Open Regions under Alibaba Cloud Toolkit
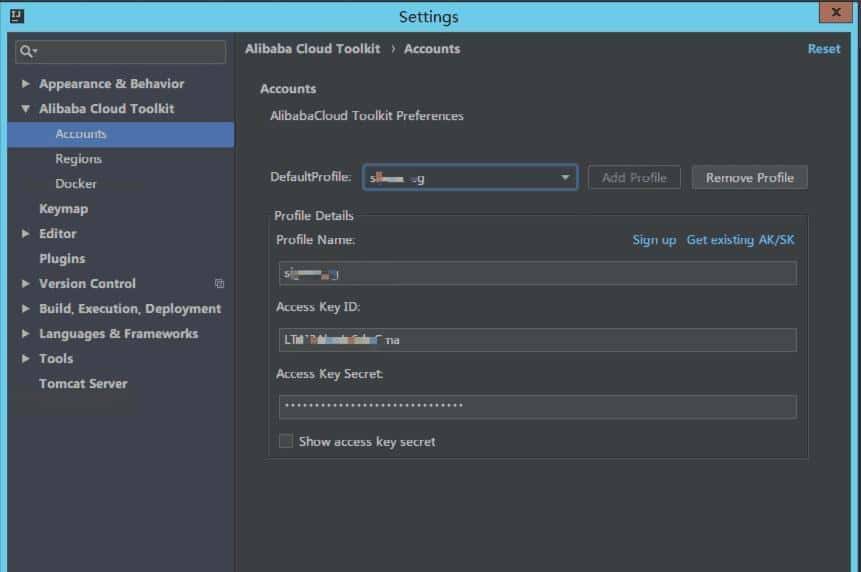The image size is (861, 572). point(79,159)
